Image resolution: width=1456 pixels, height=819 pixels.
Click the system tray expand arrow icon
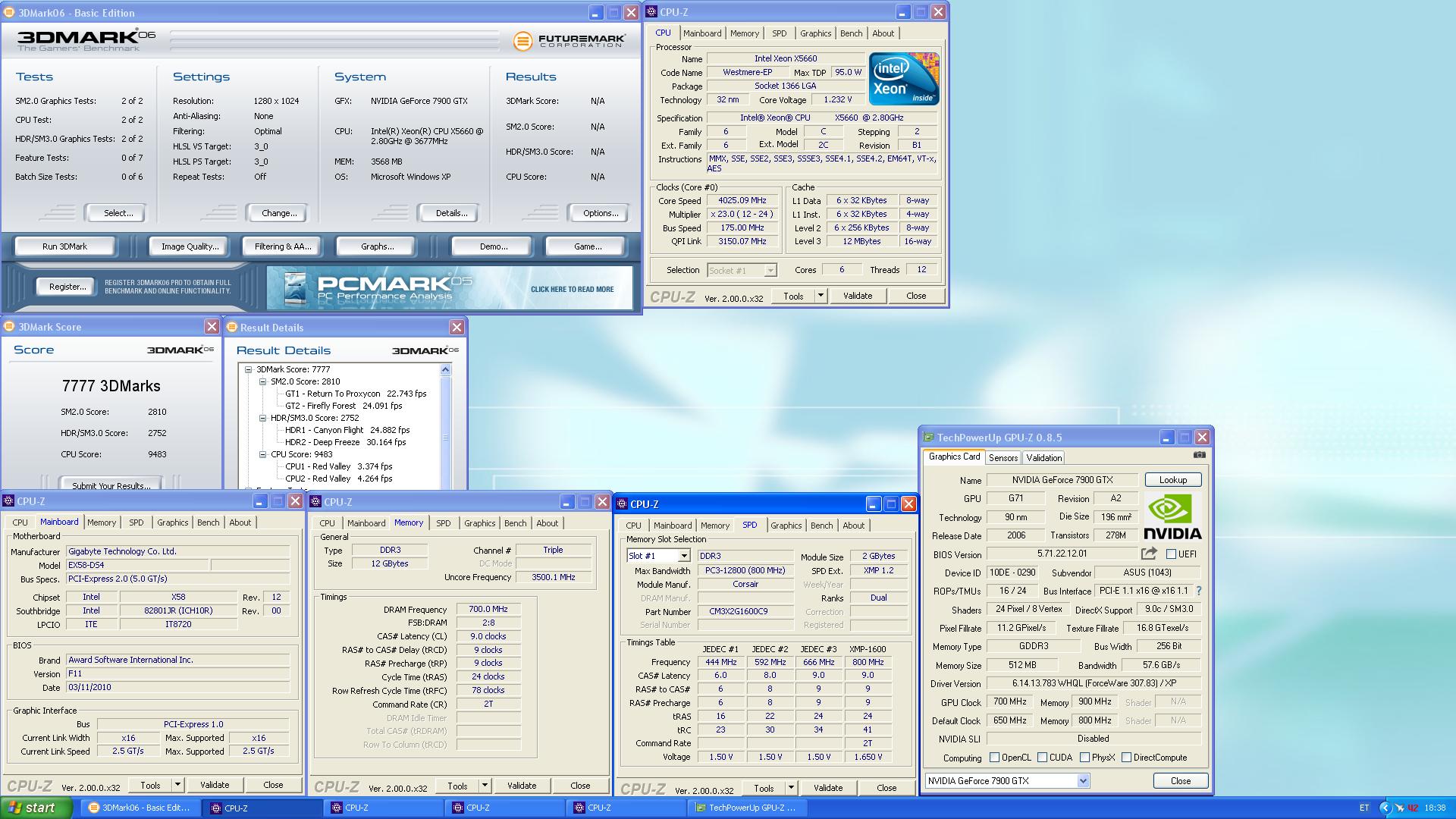tap(1385, 808)
